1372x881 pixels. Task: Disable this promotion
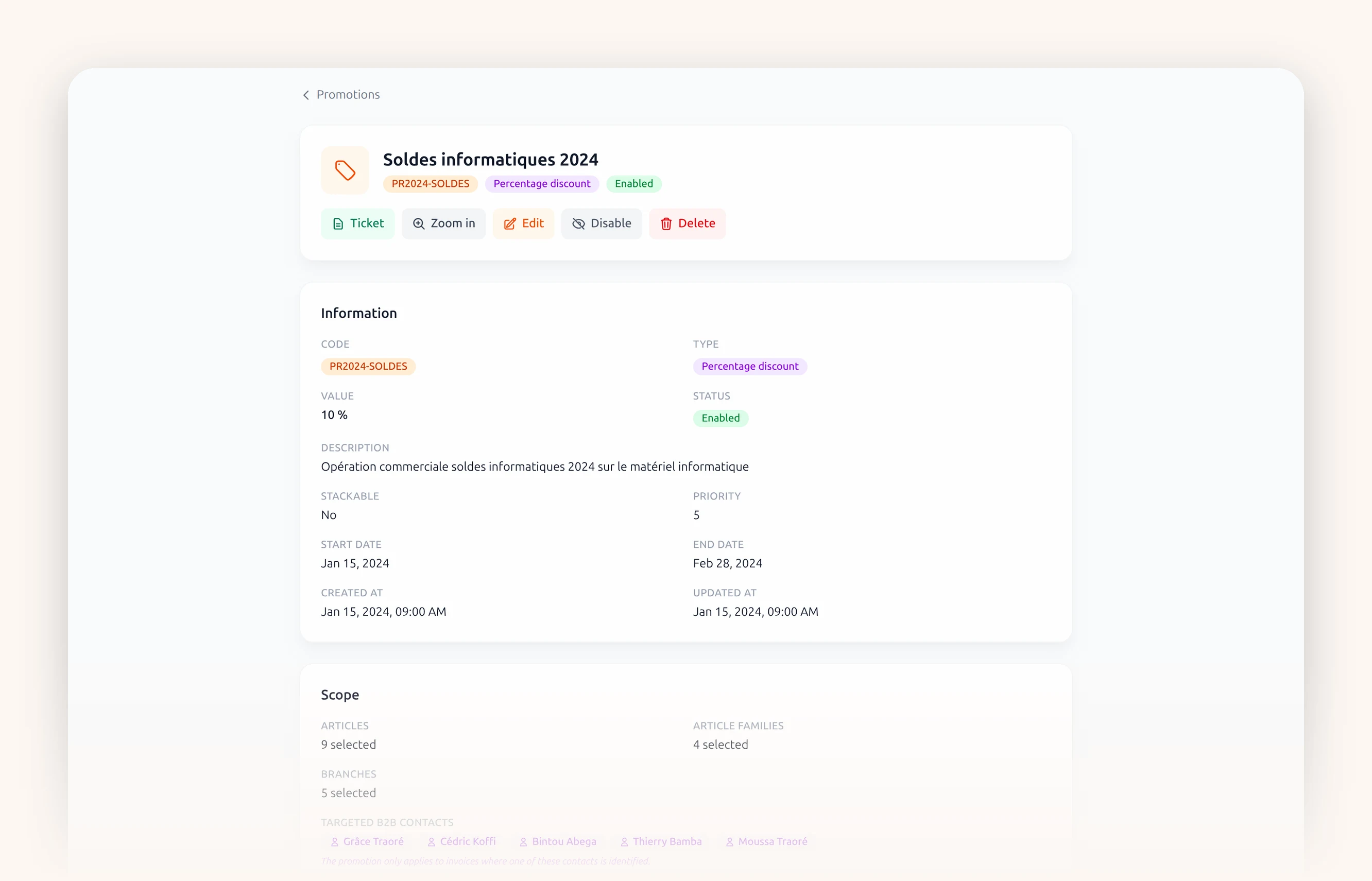(x=602, y=223)
